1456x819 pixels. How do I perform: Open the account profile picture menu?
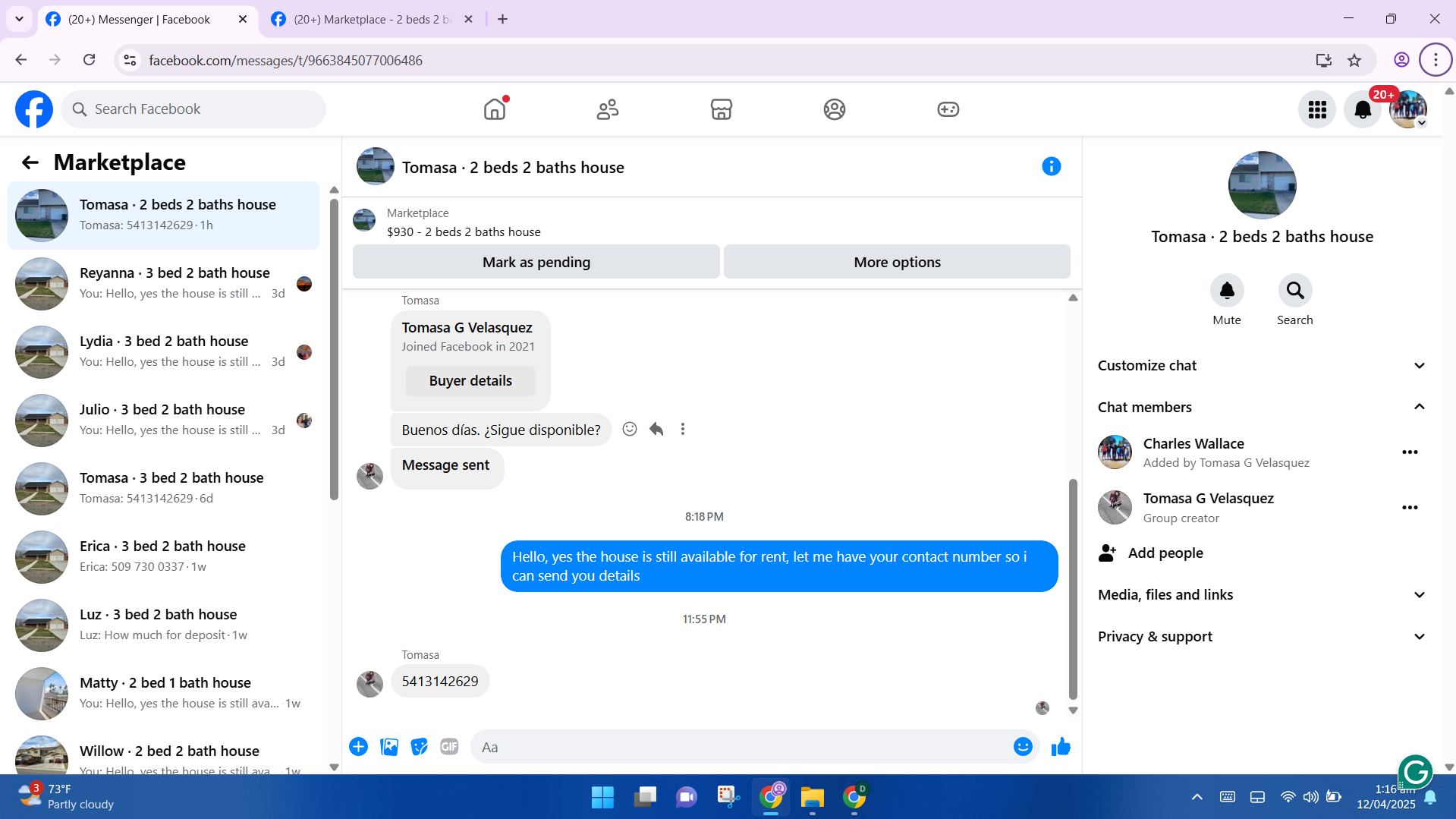(x=1408, y=110)
